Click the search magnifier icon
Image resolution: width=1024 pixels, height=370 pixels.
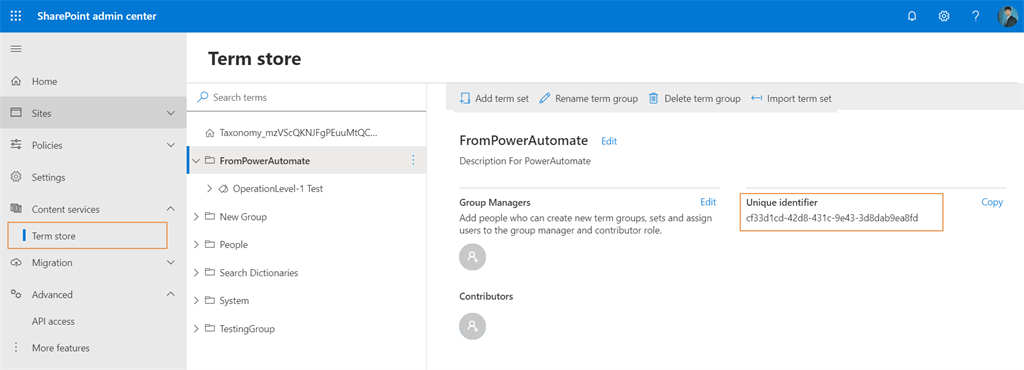(203, 97)
